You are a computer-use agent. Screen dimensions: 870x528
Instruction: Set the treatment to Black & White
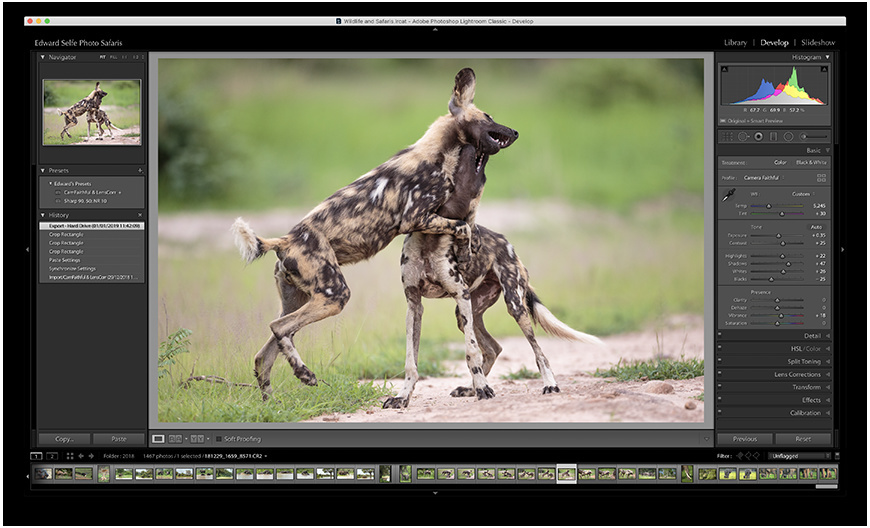pos(811,162)
